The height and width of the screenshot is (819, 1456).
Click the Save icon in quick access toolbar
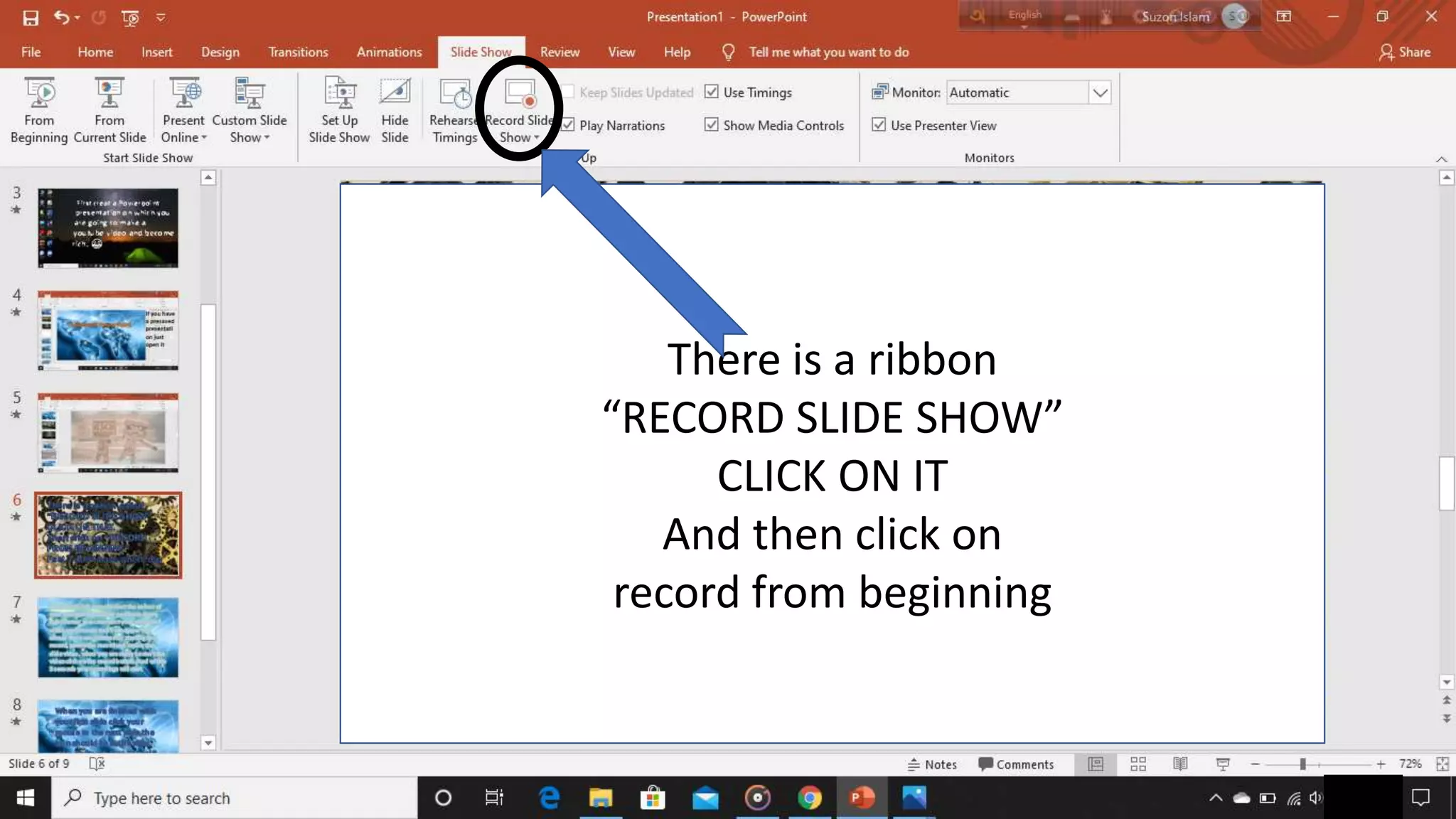31,17
